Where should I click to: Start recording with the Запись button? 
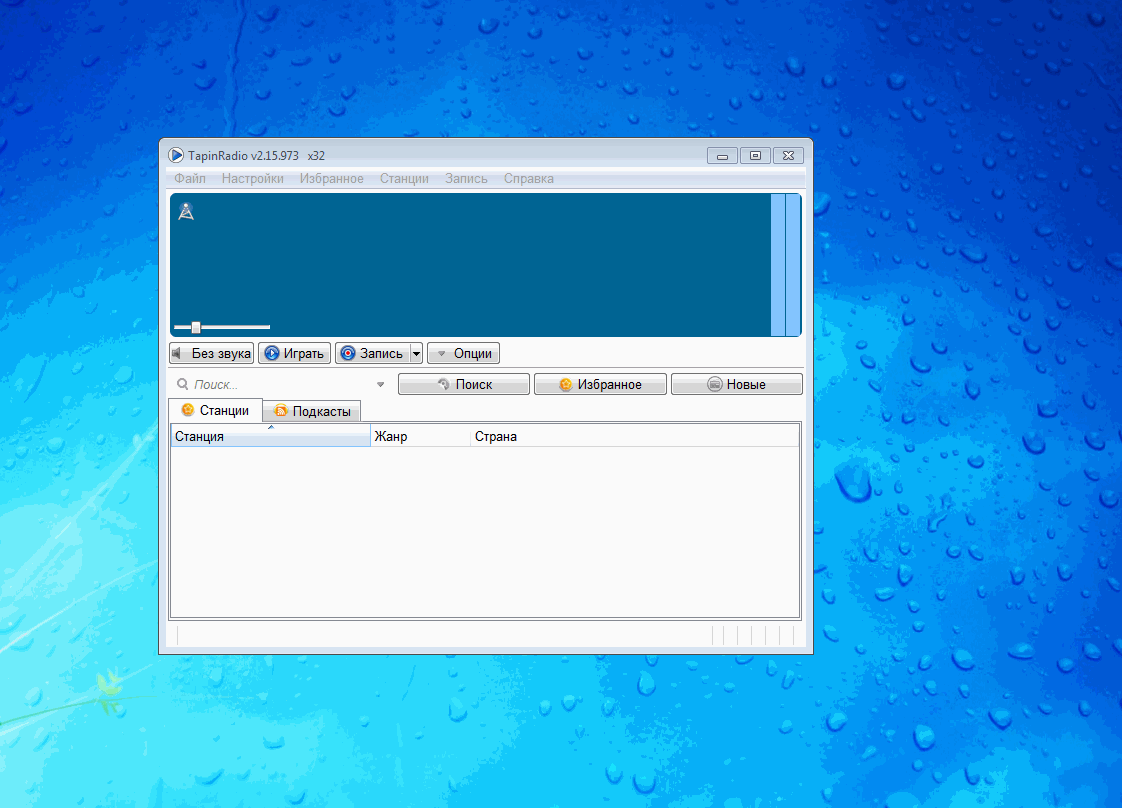tap(372, 353)
